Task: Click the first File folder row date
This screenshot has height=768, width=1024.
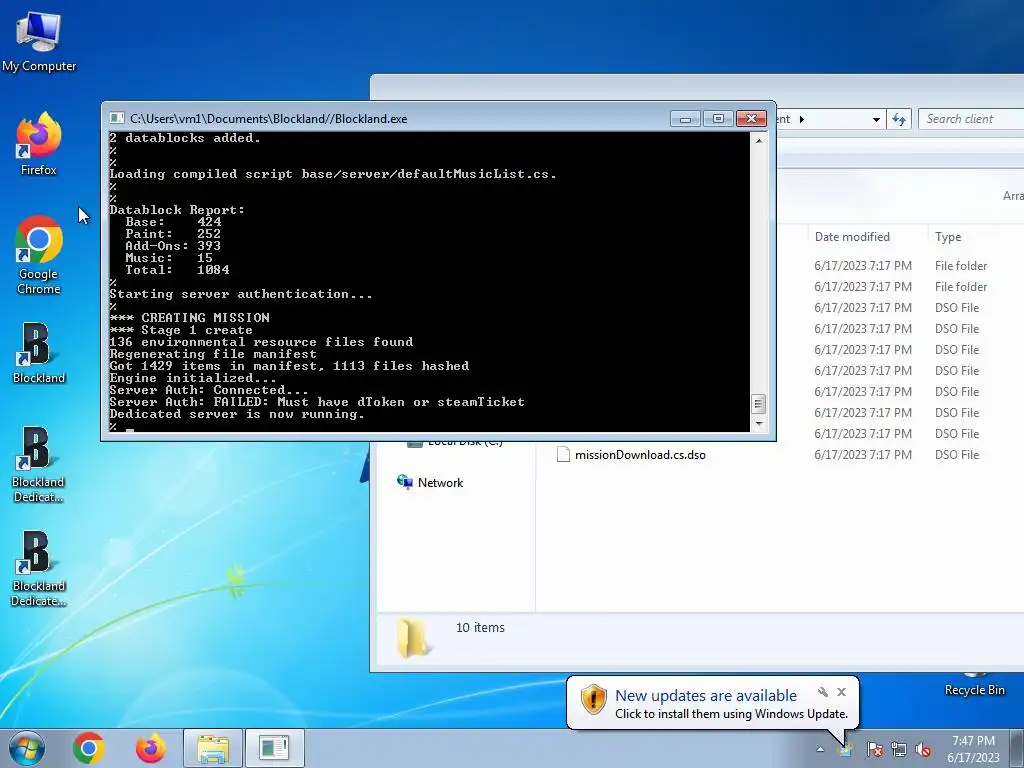Action: pos(863,266)
